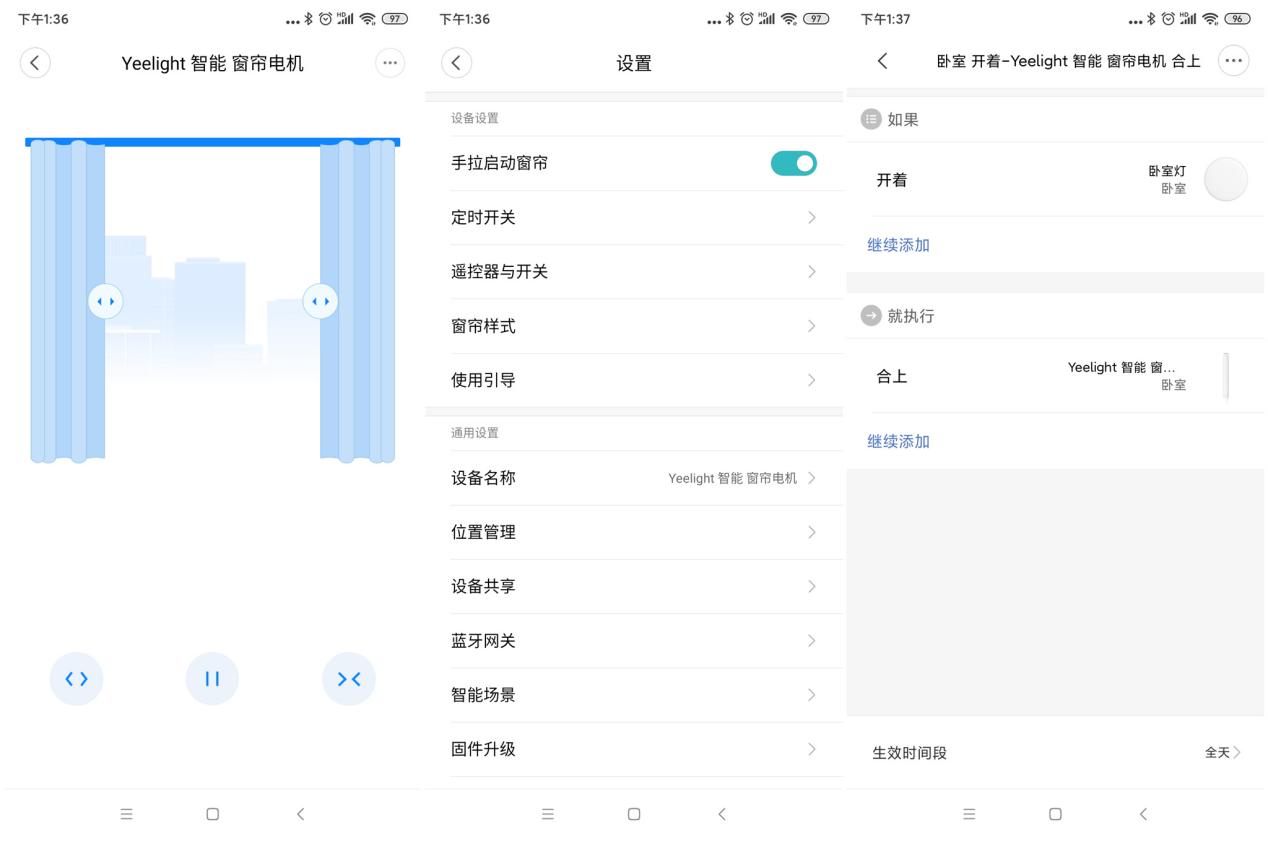Tap recent apps icon in right screen navbar
This screenshot has width=1268, height=843.
coord(969,814)
